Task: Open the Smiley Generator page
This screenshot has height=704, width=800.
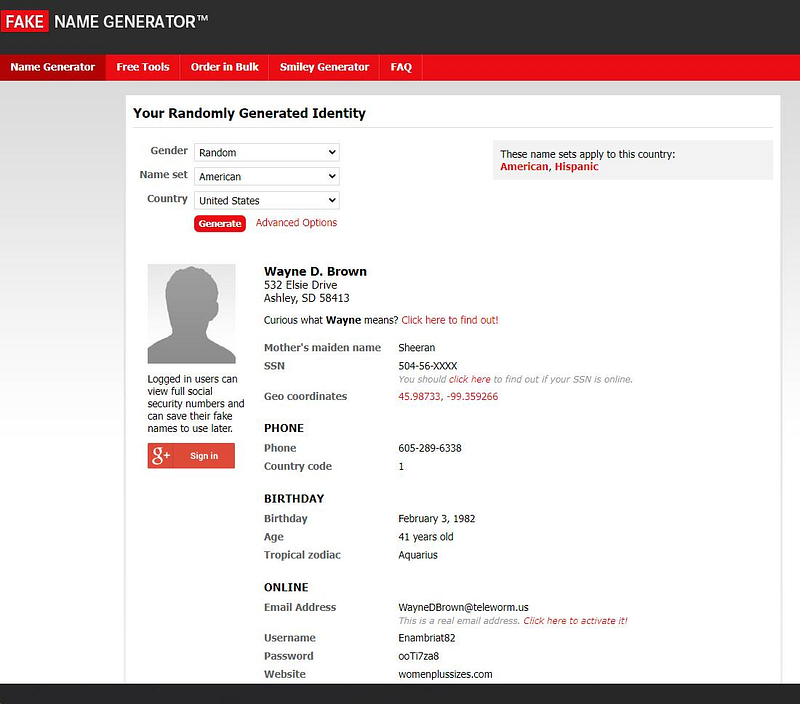Action: pos(324,67)
